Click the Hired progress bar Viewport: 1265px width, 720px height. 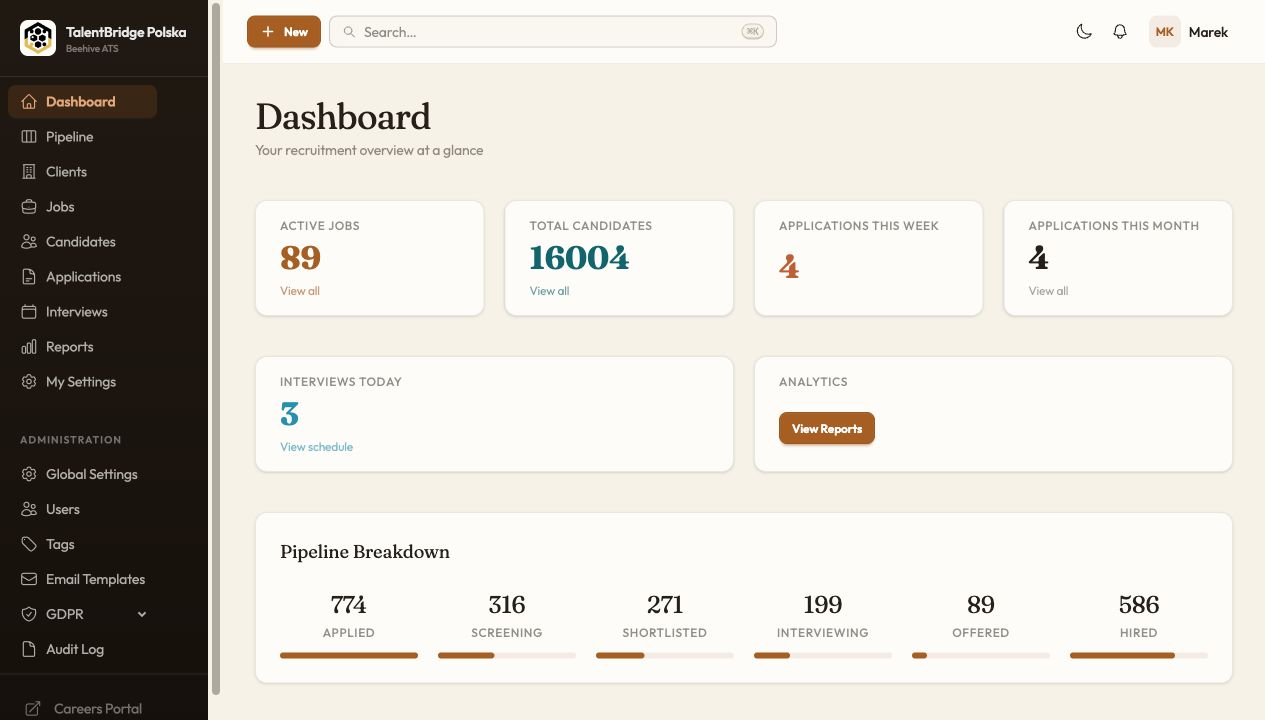1139,656
